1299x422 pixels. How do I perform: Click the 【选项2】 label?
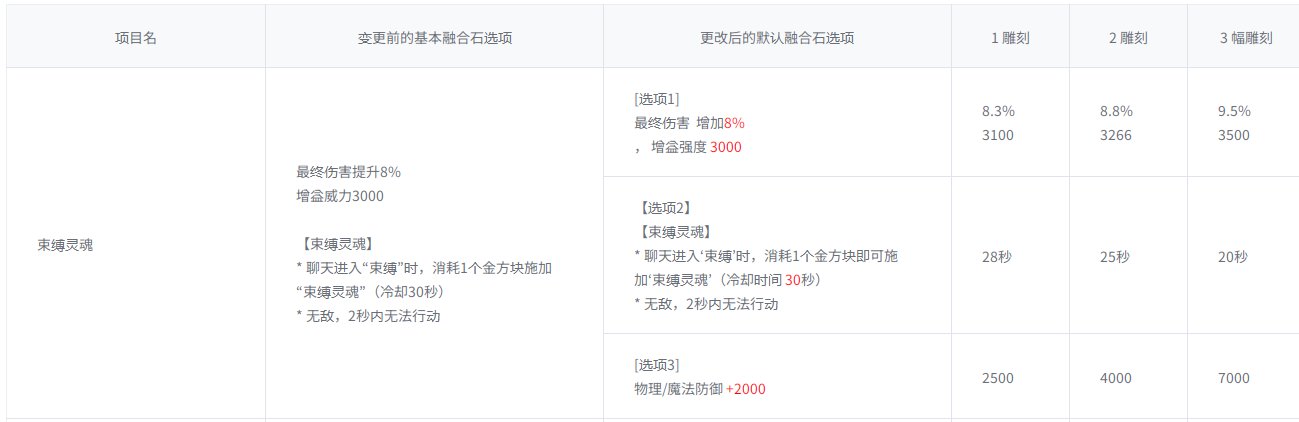click(x=662, y=207)
